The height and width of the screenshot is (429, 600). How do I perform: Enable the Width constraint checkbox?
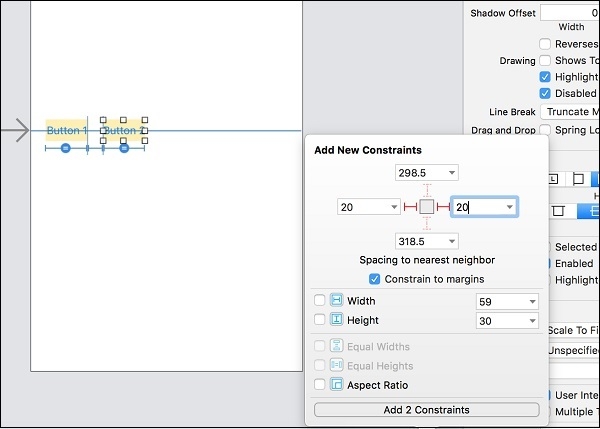point(320,301)
